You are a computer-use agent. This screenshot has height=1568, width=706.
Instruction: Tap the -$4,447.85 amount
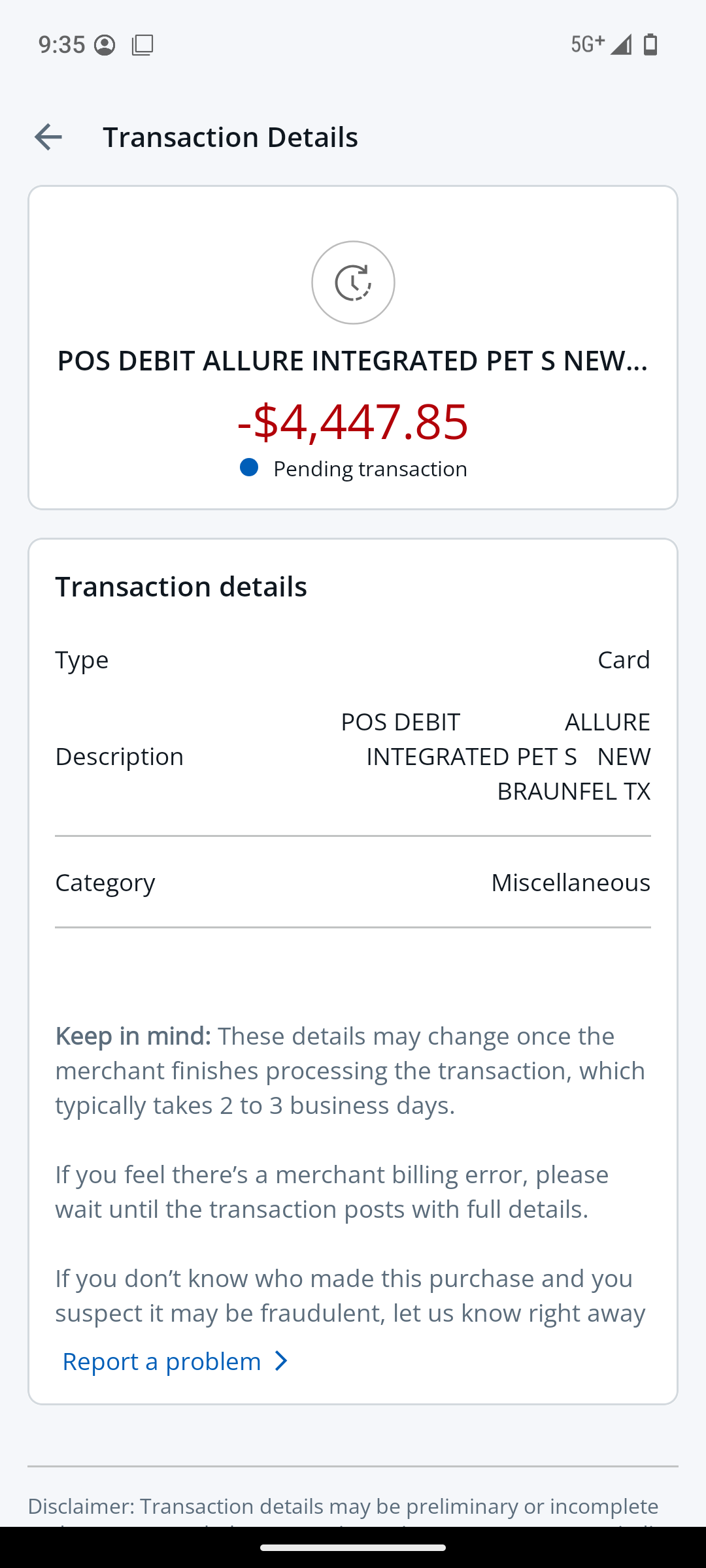(x=353, y=421)
